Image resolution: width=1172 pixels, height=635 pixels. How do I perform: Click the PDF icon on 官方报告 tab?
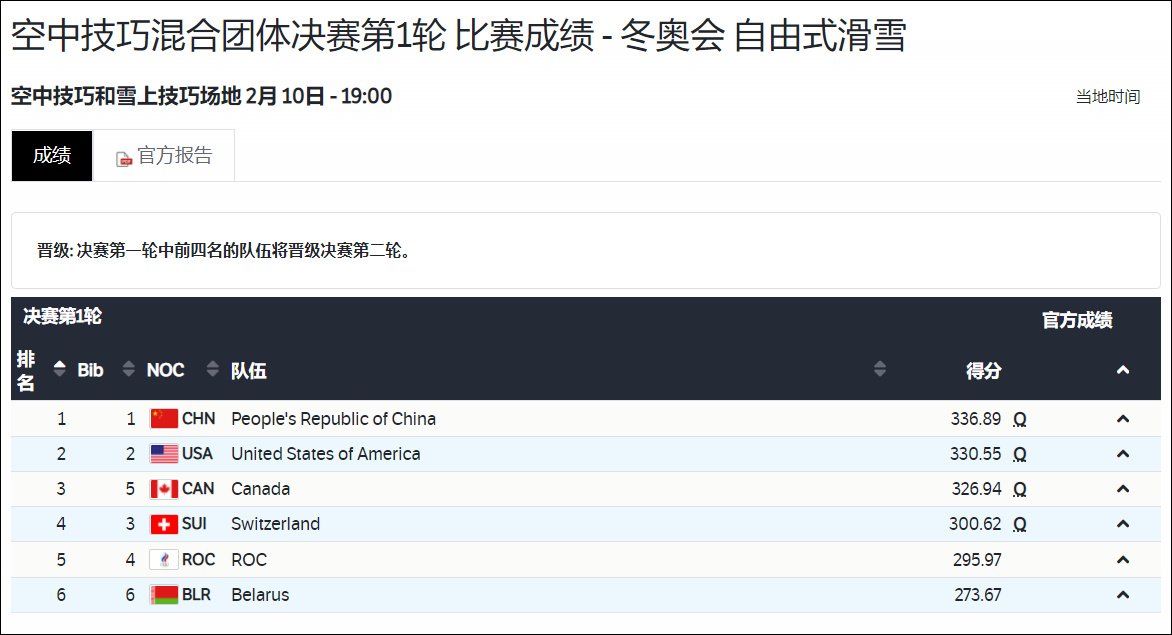coord(123,158)
